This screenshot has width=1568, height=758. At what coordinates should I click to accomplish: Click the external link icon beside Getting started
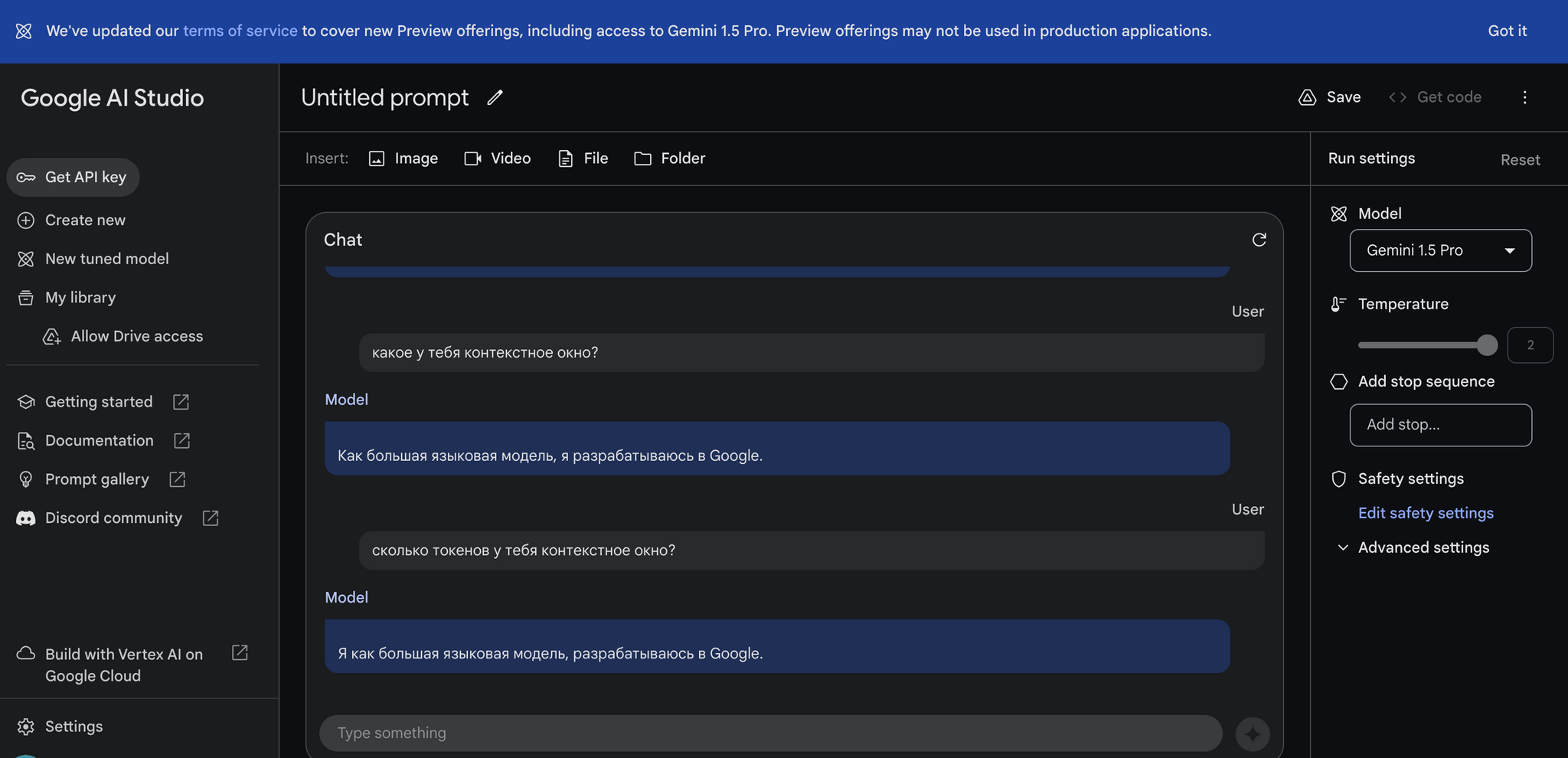point(181,402)
